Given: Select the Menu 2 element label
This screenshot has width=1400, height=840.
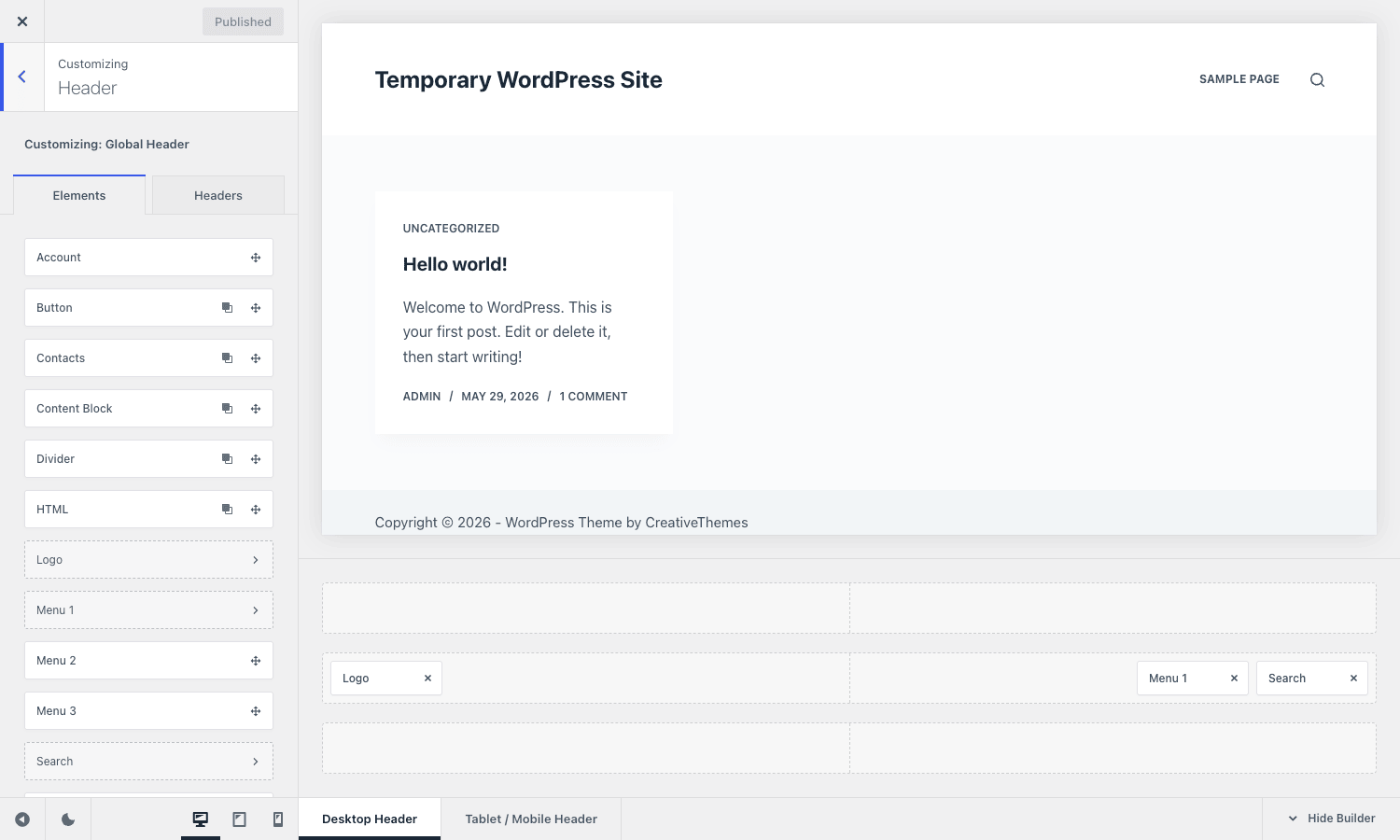Looking at the screenshot, I should 56,661.
